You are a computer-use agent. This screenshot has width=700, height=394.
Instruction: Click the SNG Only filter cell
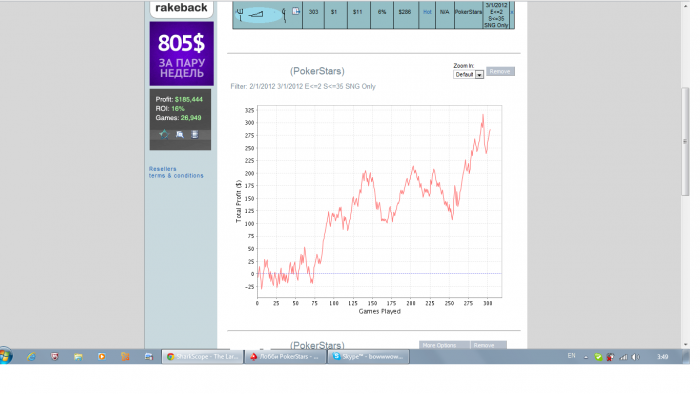point(496,15)
